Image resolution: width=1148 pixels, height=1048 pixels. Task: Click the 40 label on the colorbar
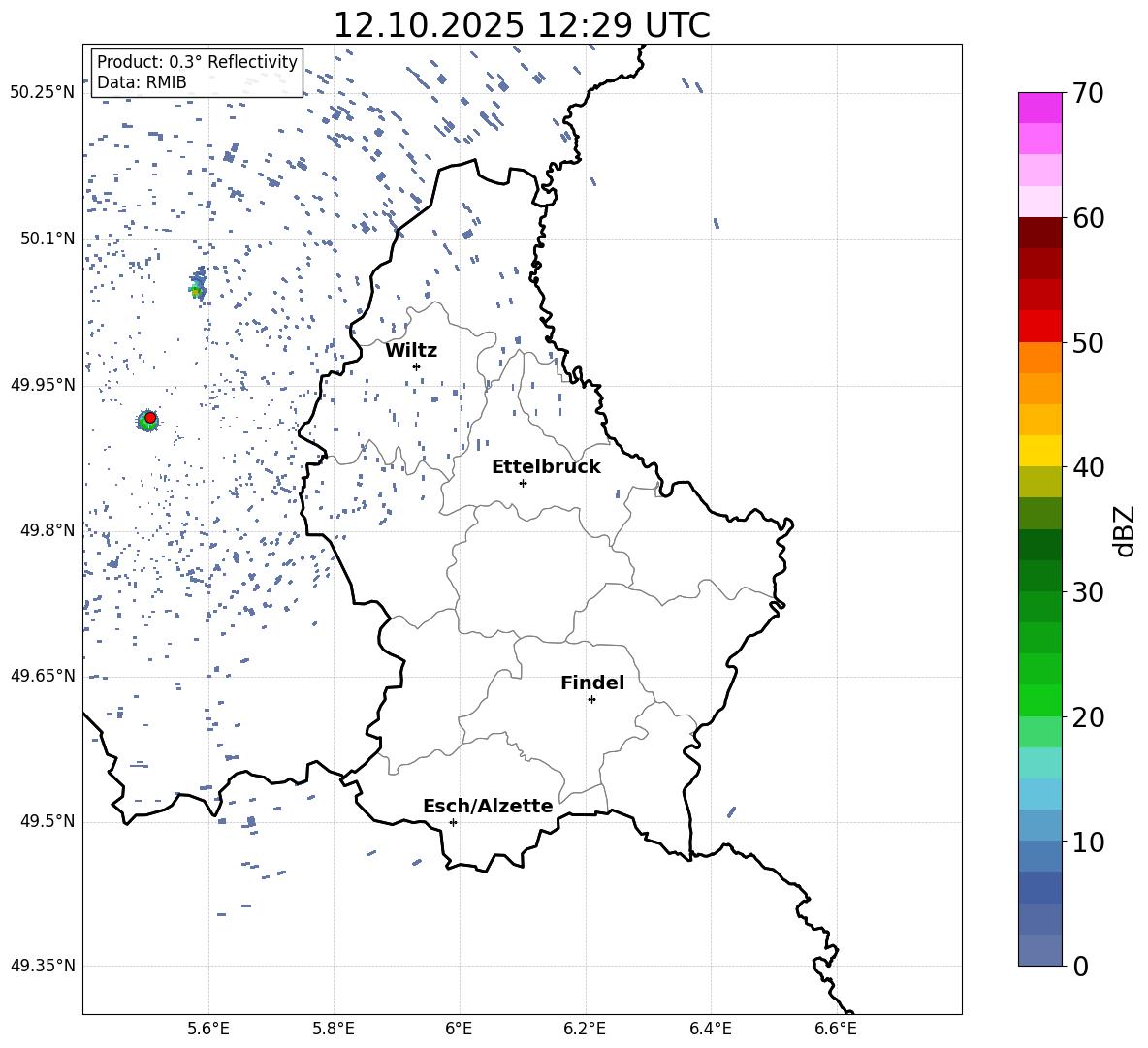point(1087,467)
